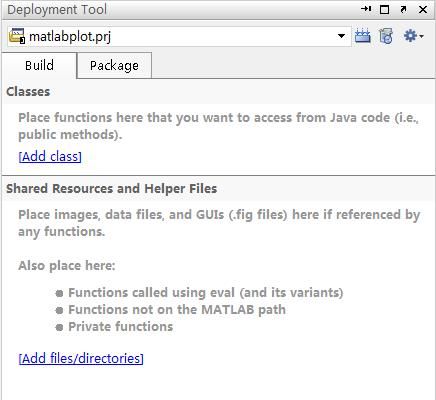Close the Deployment Tool panel
The image size is (436, 400).
coord(423,10)
